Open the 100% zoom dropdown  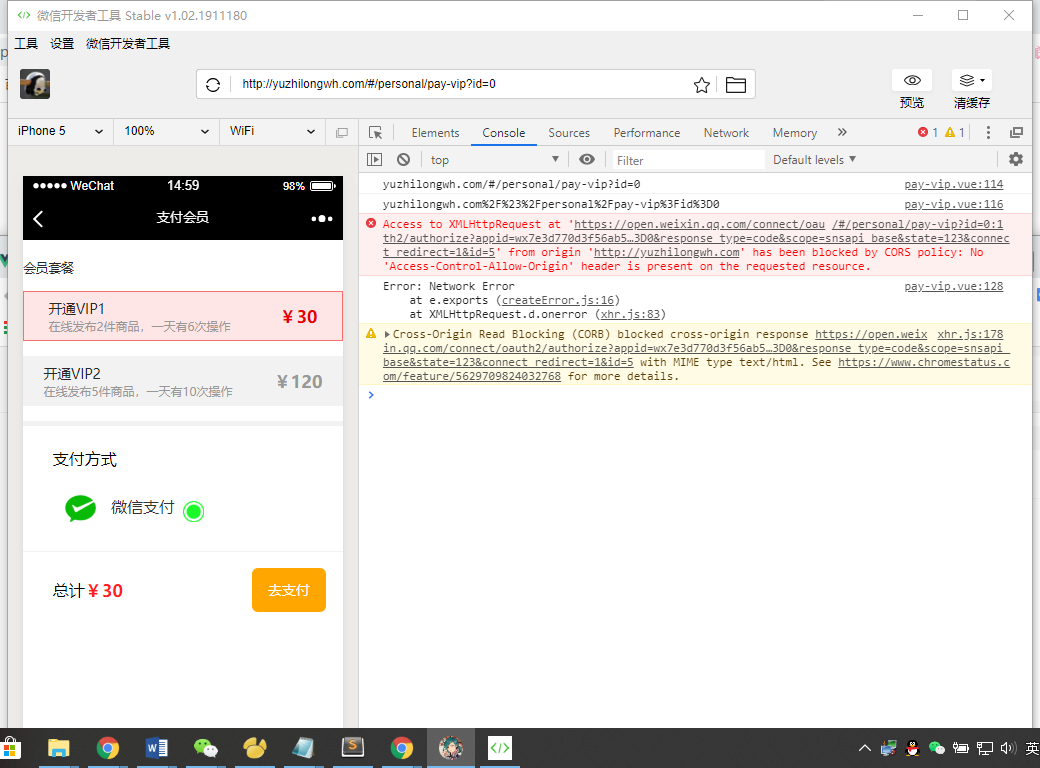coord(166,131)
